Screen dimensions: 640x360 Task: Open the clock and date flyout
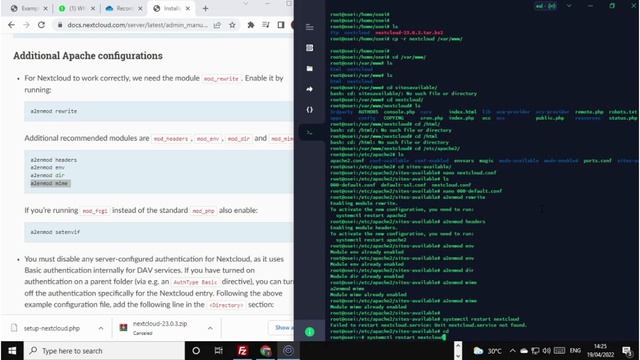(x=600, y=351)
